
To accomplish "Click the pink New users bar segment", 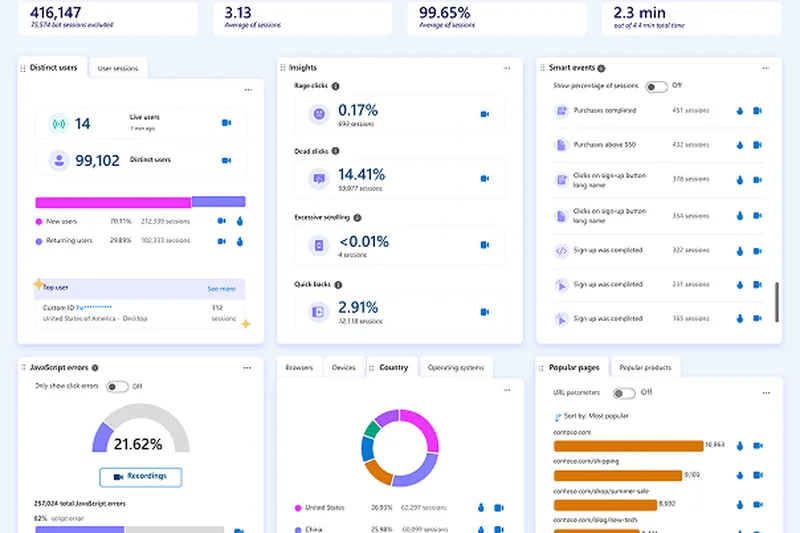I will pos(113,202).
